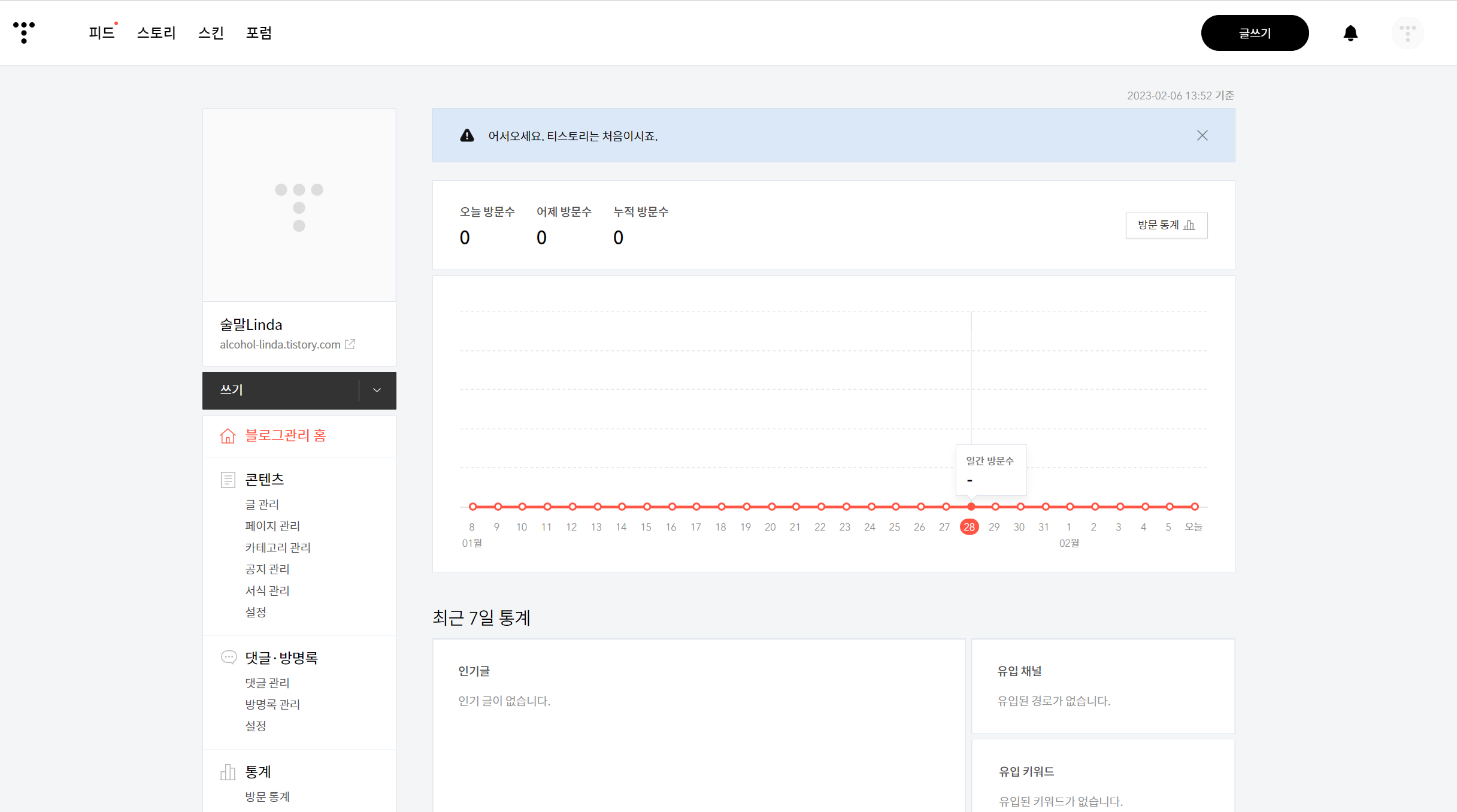Switch to the 포럼 menu
This screenshot has width=1457, height=812.
click(259, 33)
